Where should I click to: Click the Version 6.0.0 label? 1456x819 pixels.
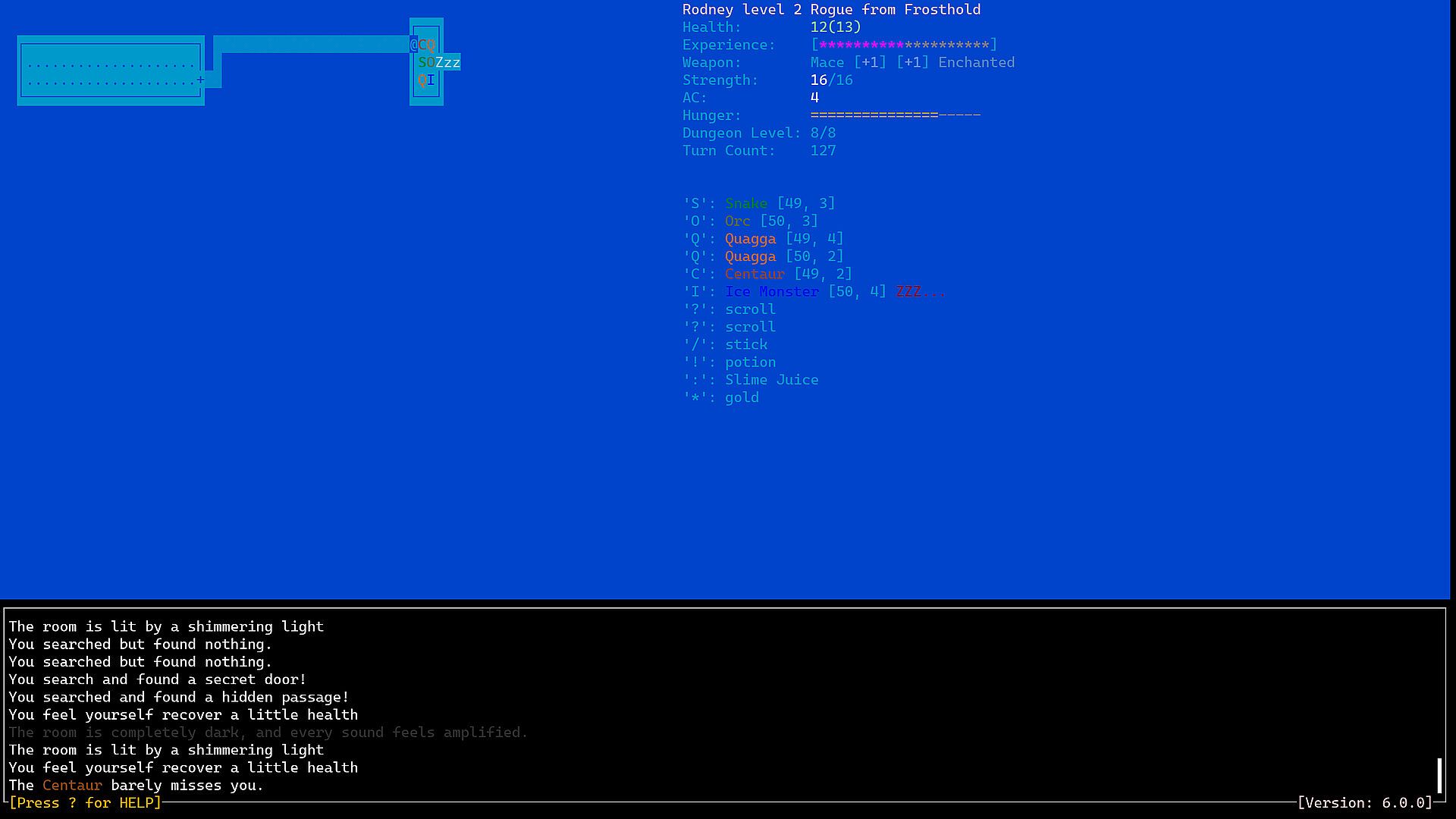coord(1365,802)
